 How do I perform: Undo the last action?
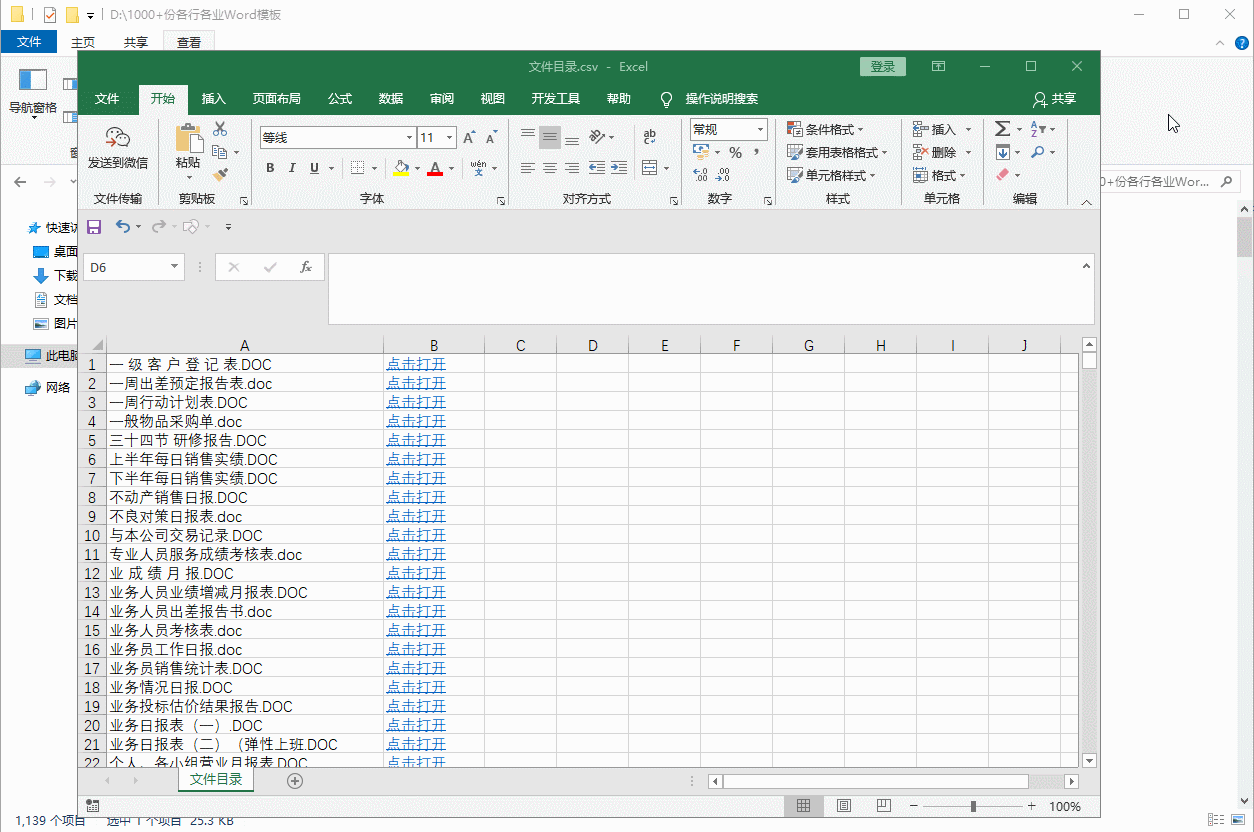(123, 227)
